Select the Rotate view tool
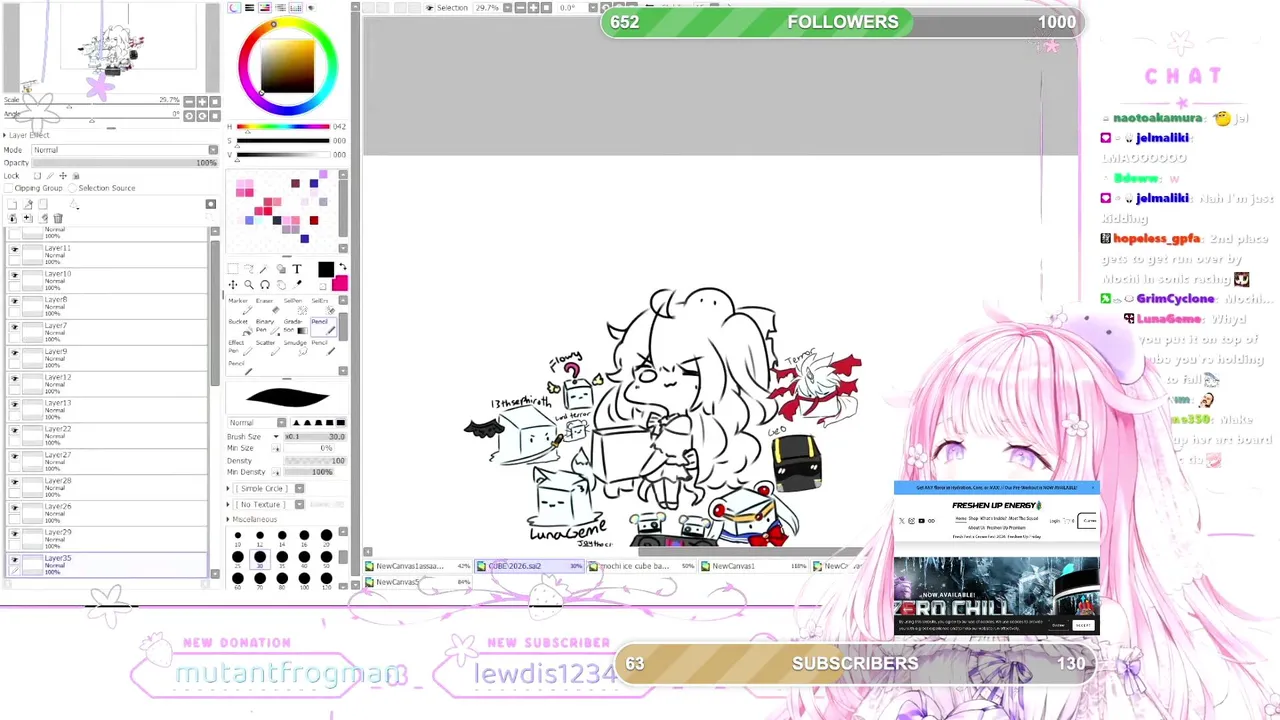 click(265, 285)
